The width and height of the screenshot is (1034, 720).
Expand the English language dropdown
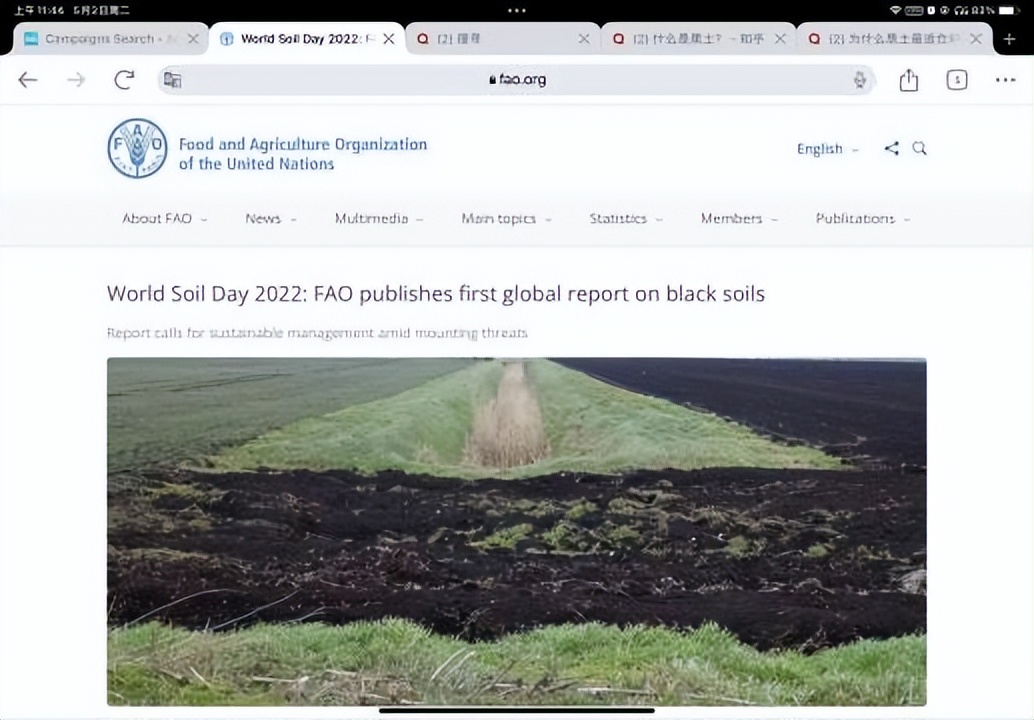coord(827,149)
